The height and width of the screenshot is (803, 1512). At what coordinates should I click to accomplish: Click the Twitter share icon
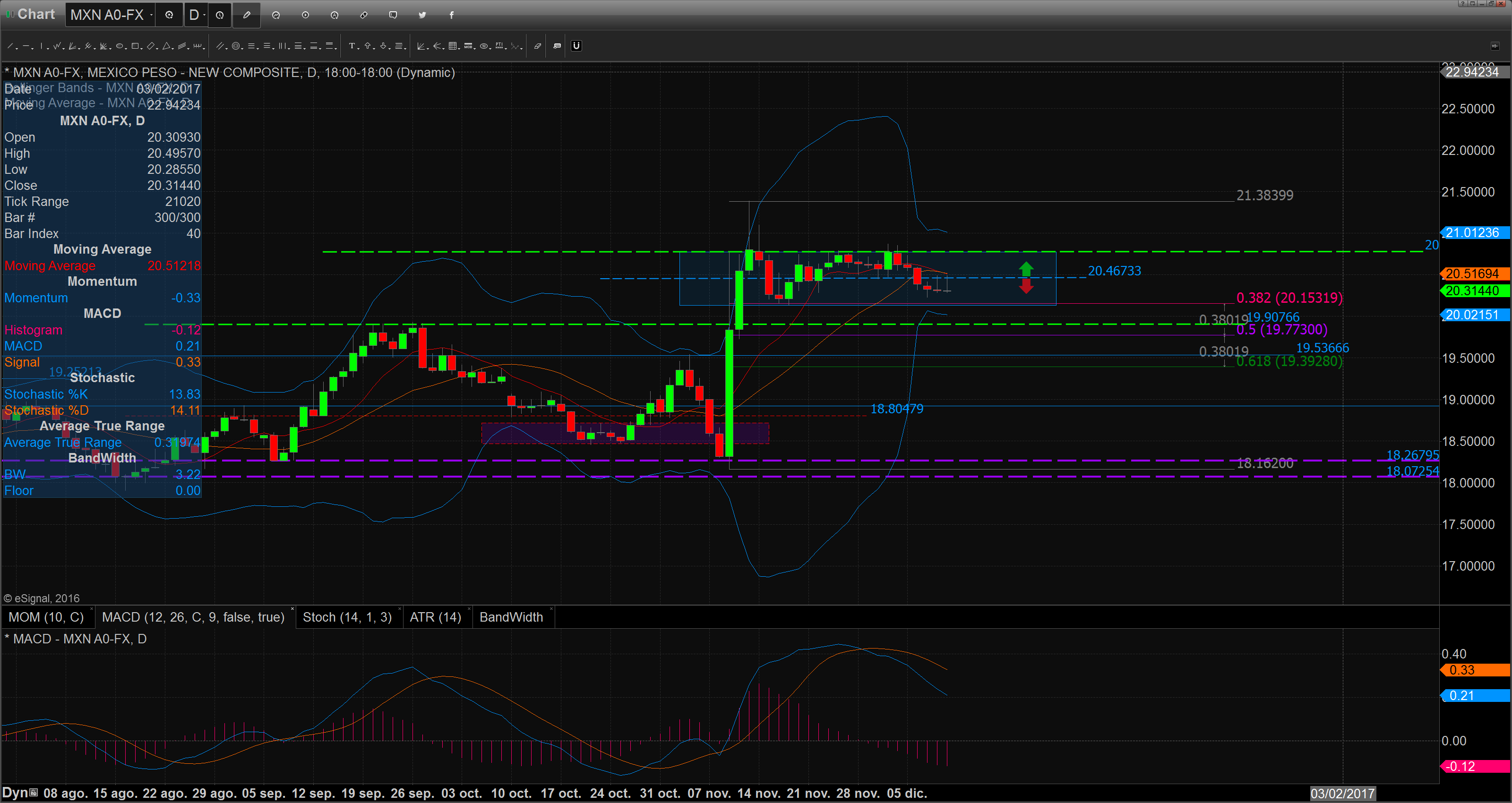(422, 15)
